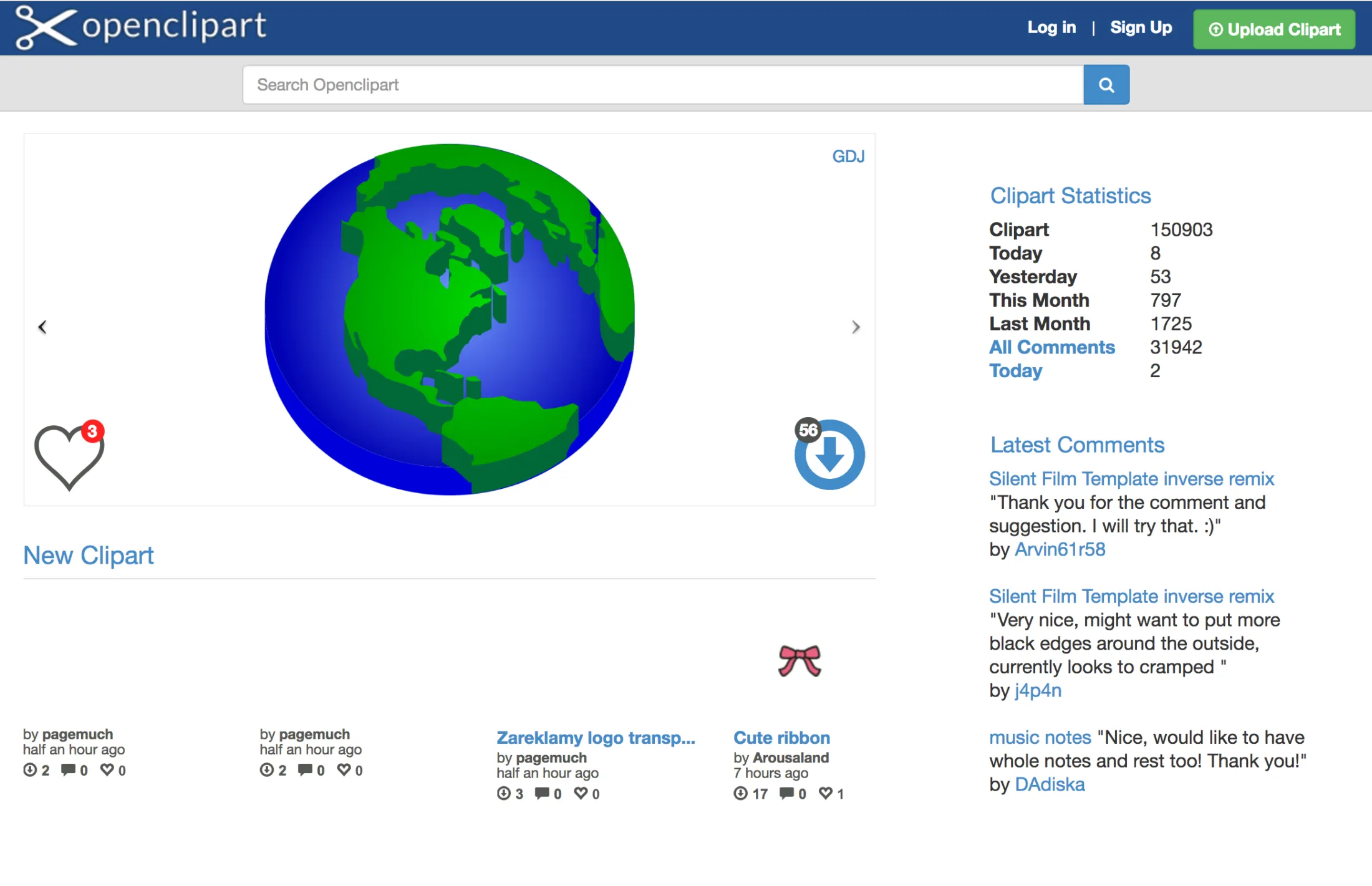Open the Log in page
Image resolution: width=1372 pixels, height=886 pixels.
click(1051, 27)
